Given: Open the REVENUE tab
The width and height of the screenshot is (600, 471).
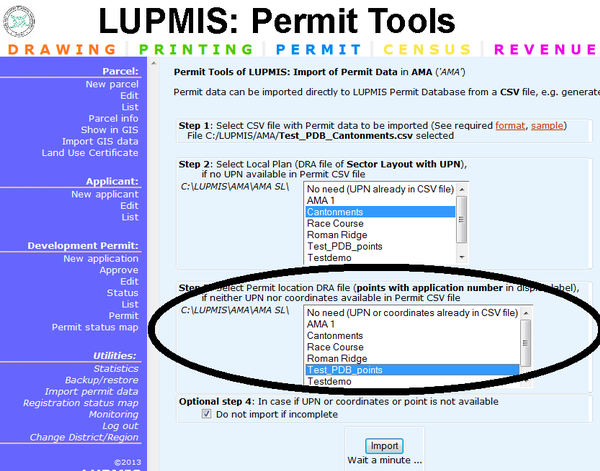Looking at the screenshot, I should pyautogui.click(x=545, y=50).
